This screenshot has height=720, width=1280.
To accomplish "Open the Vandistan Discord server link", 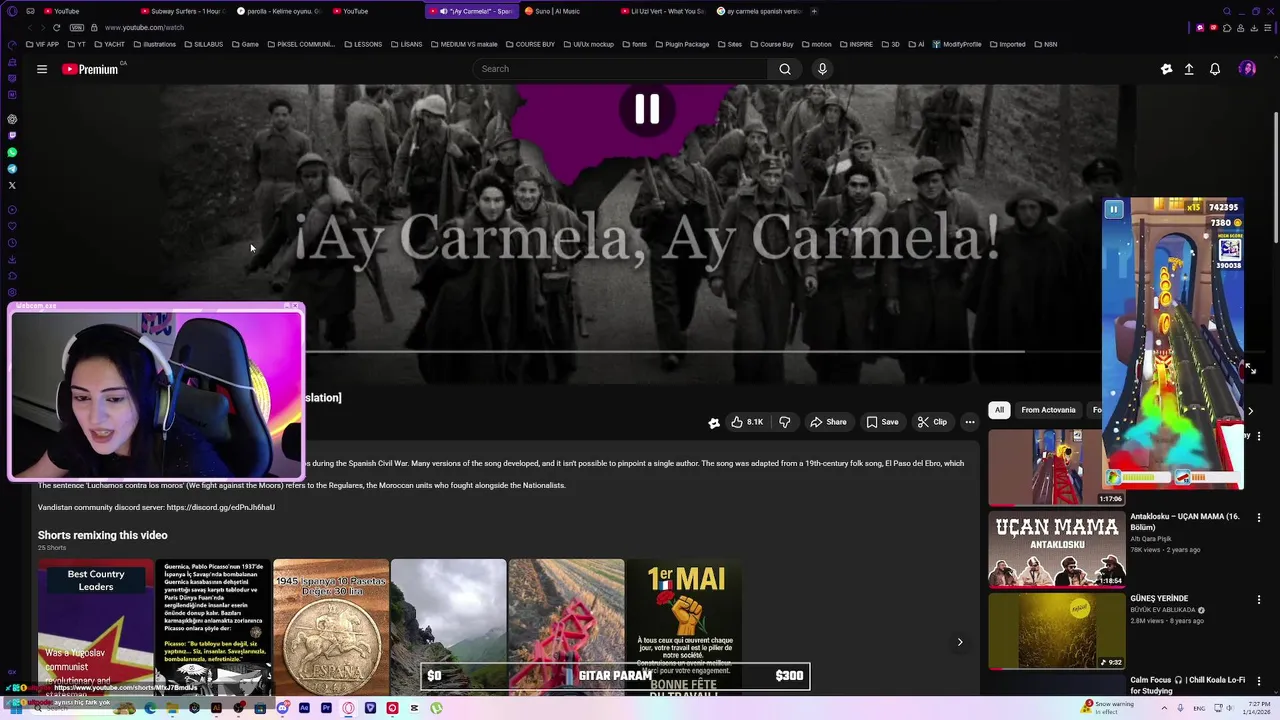I will click(220, 507).
